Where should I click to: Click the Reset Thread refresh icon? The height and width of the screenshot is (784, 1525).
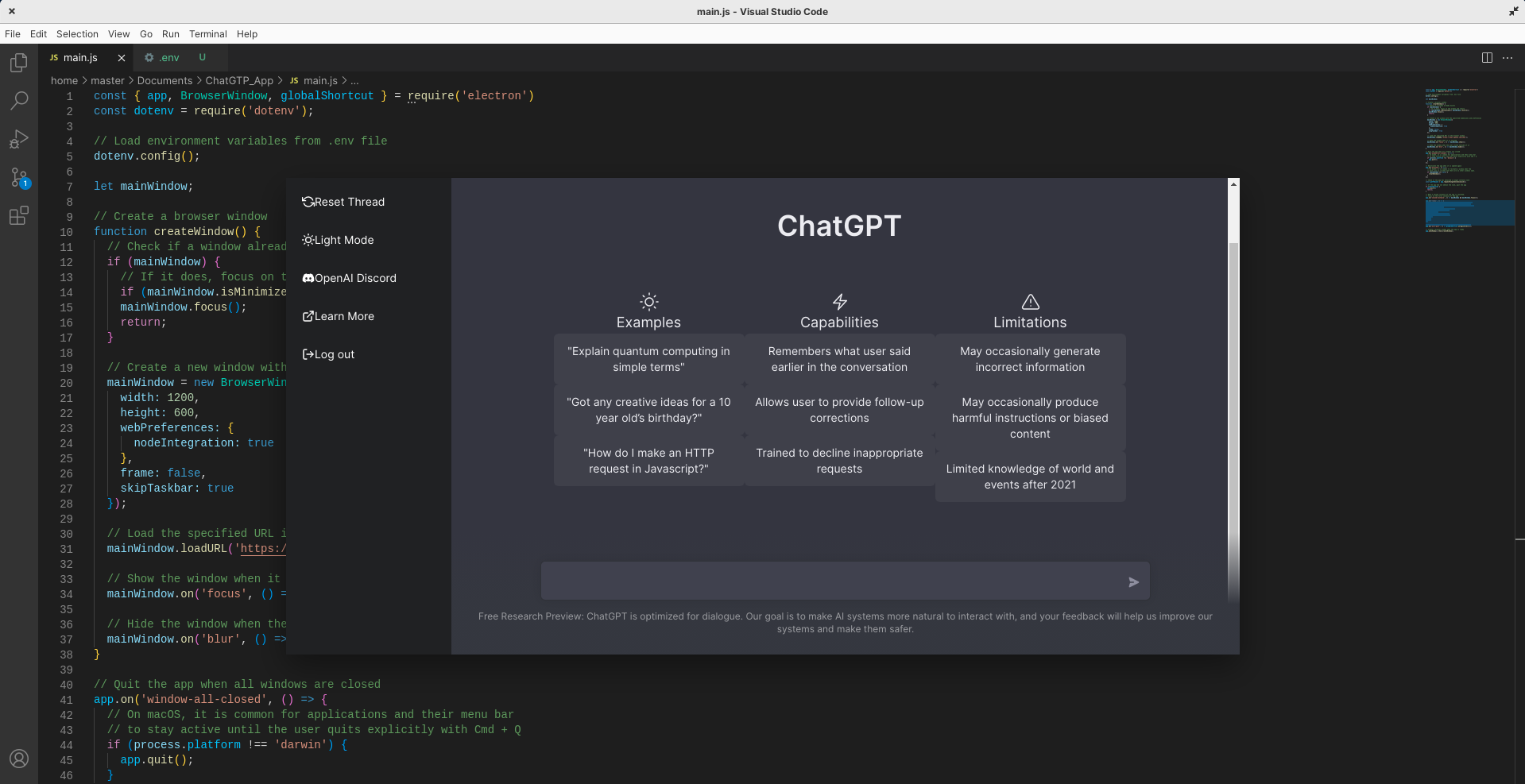pyautogui.click(x=308, y=202)
